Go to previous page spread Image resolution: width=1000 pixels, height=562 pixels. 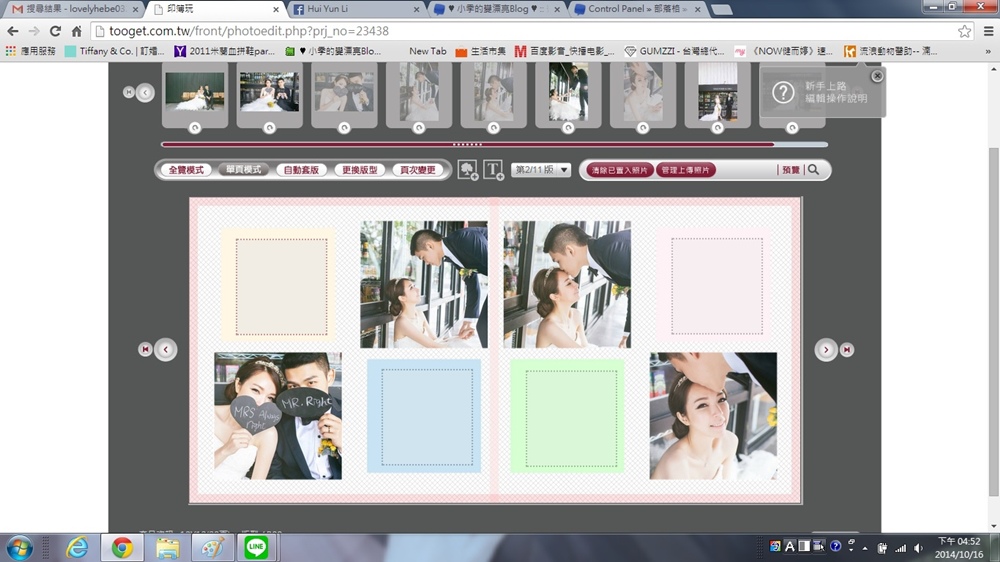point(166,350)
